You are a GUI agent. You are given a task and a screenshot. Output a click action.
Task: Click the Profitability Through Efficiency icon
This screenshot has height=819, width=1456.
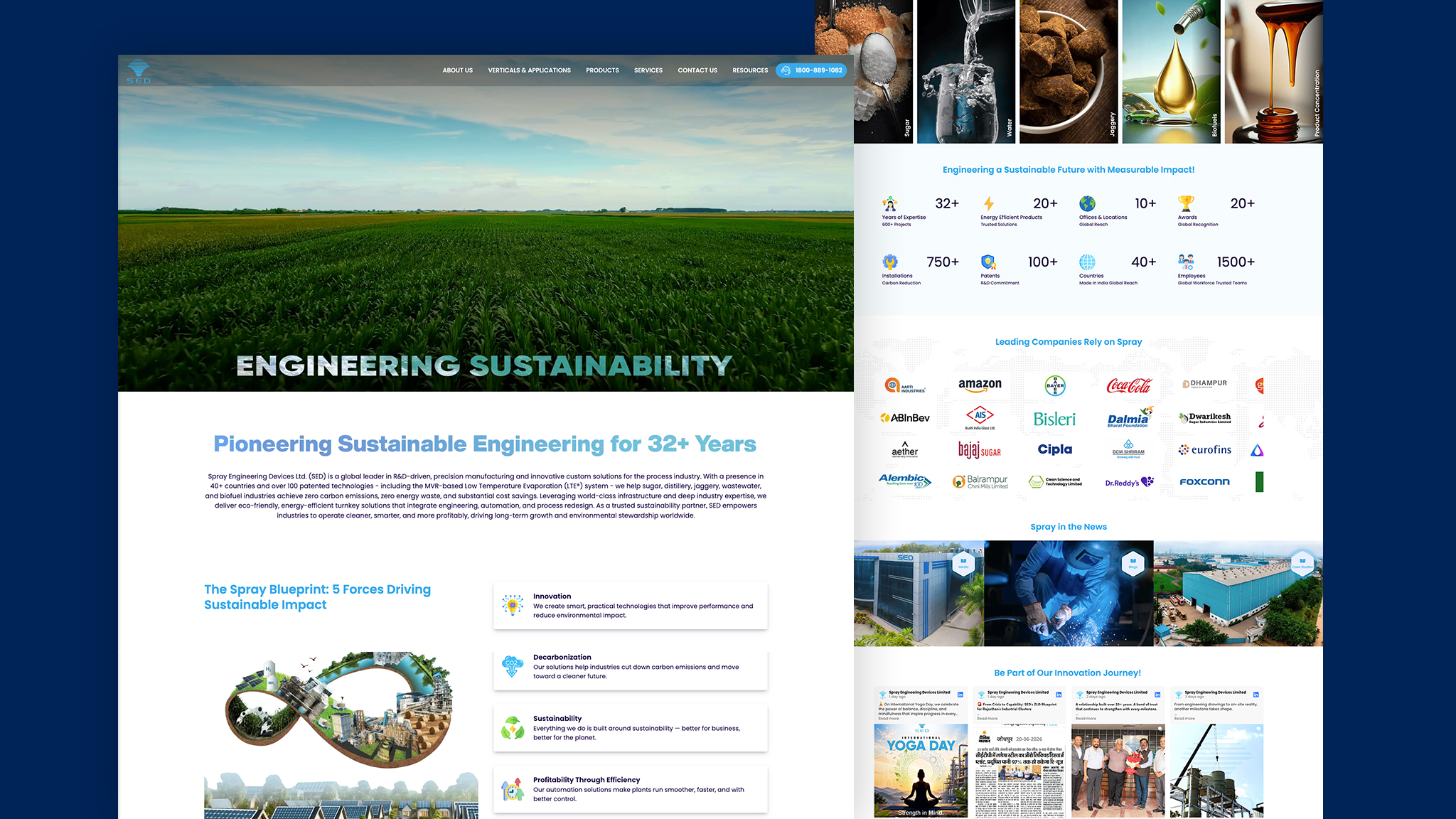click(x=512, y=789)
